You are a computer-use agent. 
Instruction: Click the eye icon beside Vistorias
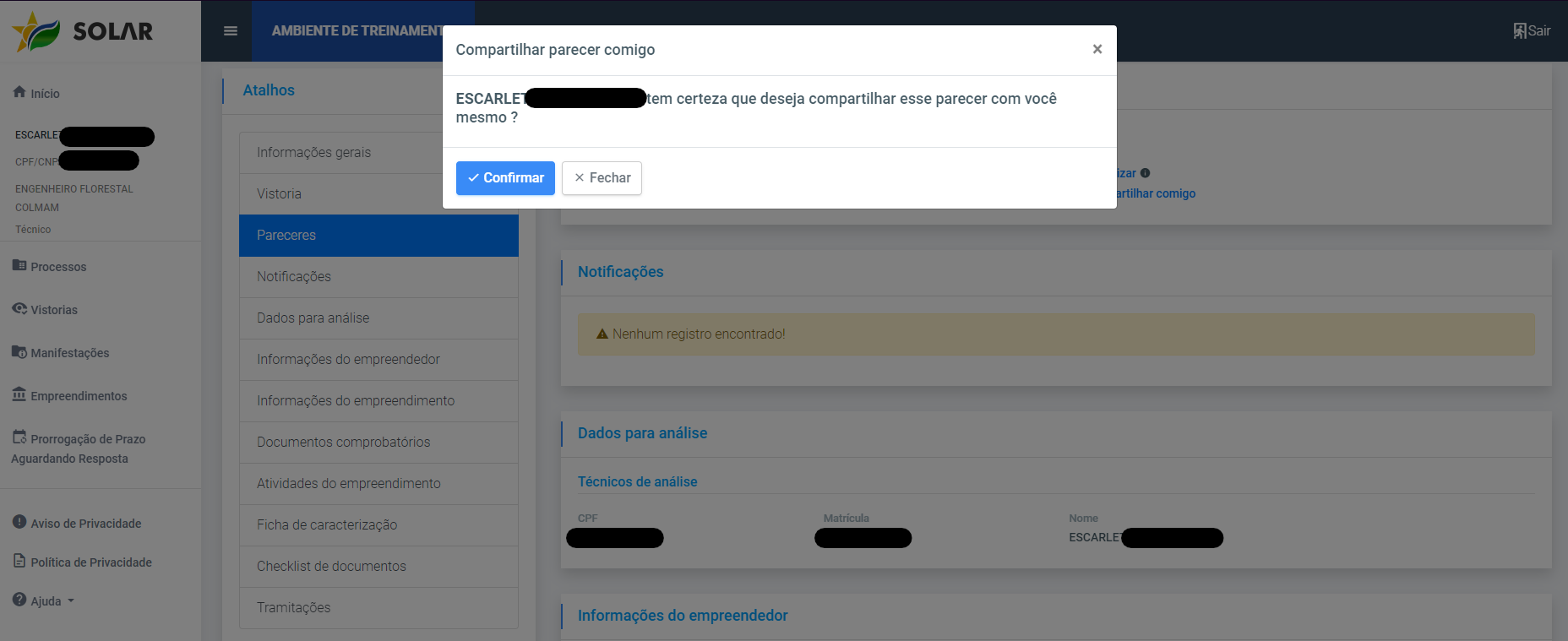[x=19, y=308]
